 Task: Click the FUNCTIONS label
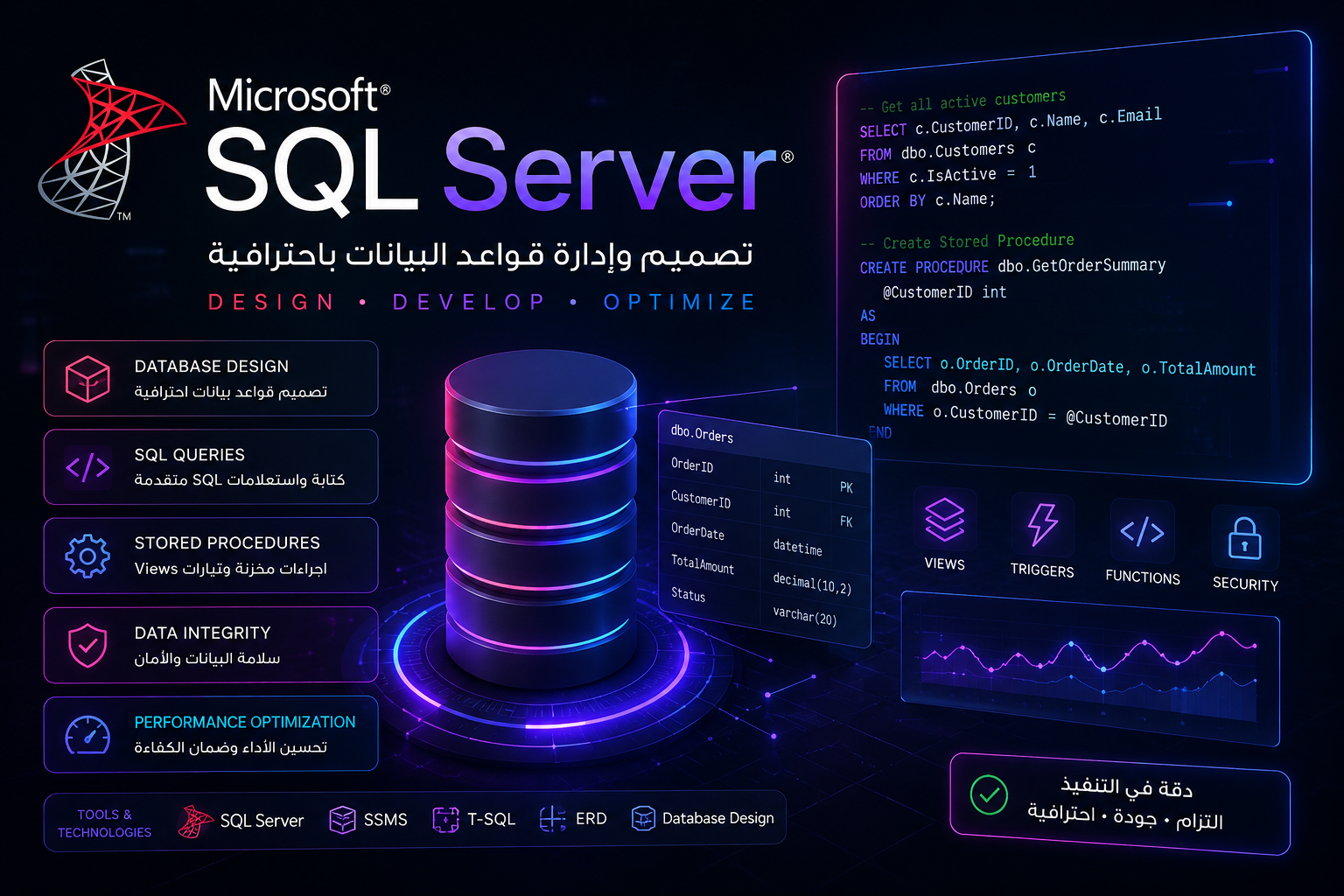pos(1143,577)
